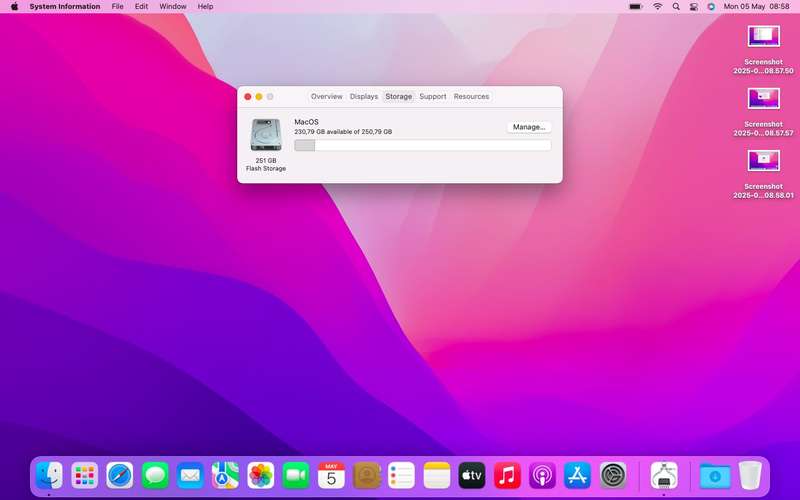This screenshot has height=500, width=800.
Task: Open Photos from the Dock
Action: pos(261,476)
